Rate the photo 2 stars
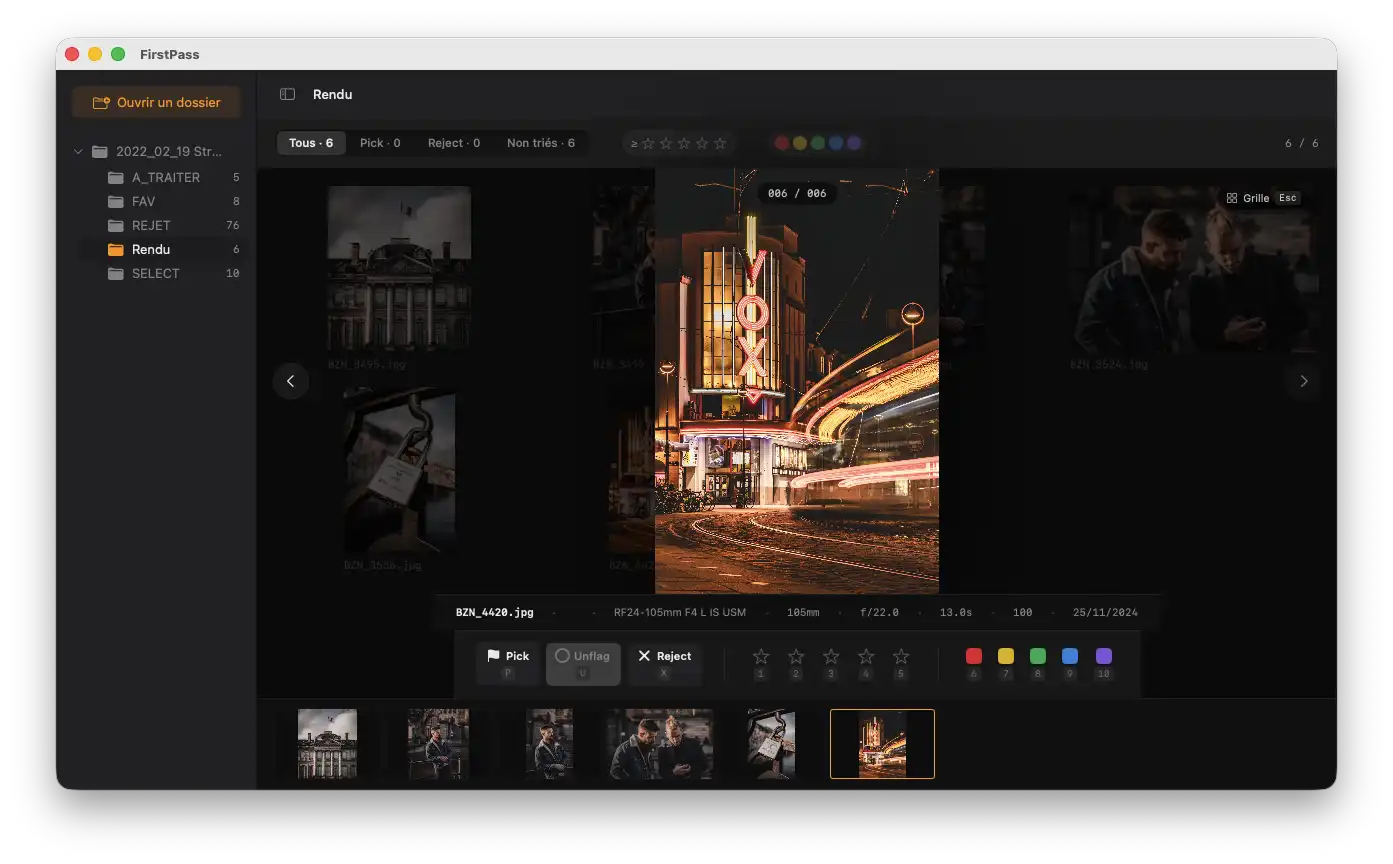This screenshot has height=864, width=1393. (x=796, y=656)
